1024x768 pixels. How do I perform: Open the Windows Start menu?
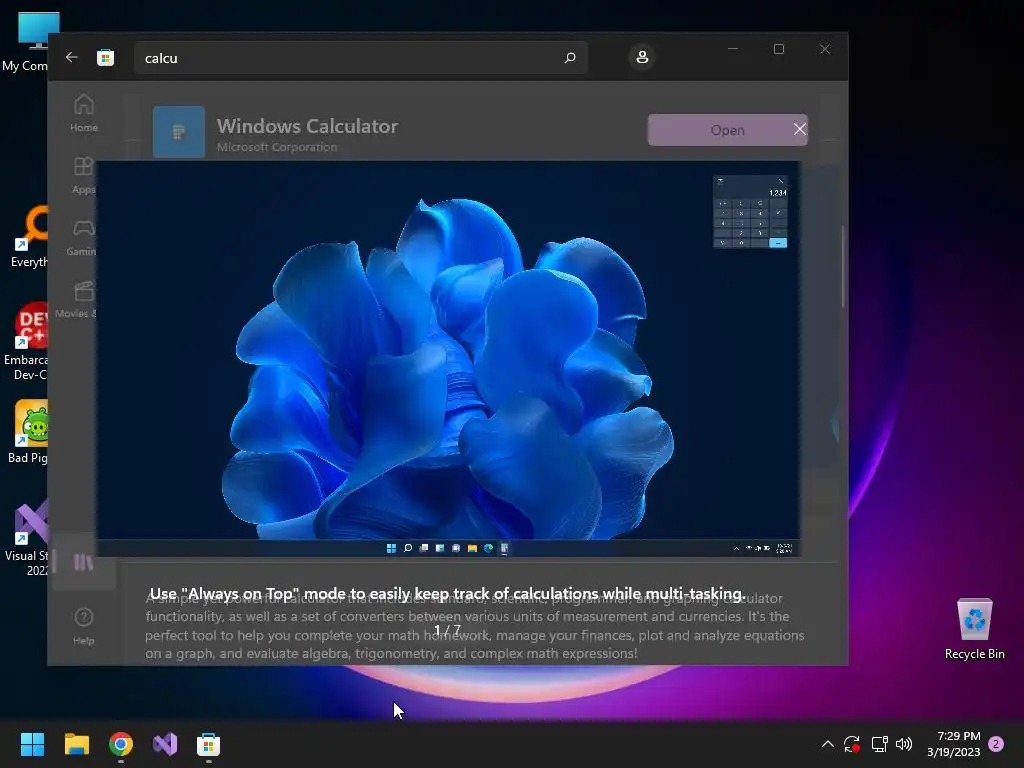click(x=33, y=744)
